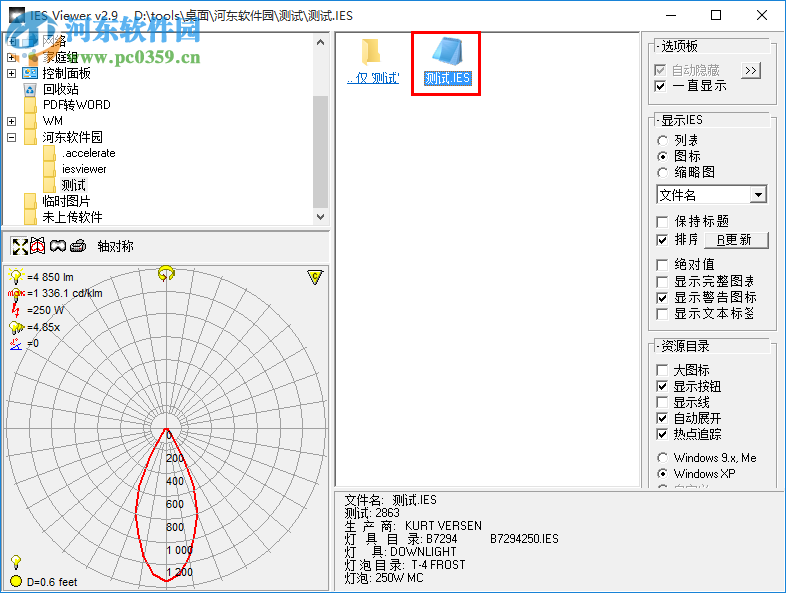Collapse the 河东软件园 tree node
Screen dimensions: 786x593
[x=12, y=137]
